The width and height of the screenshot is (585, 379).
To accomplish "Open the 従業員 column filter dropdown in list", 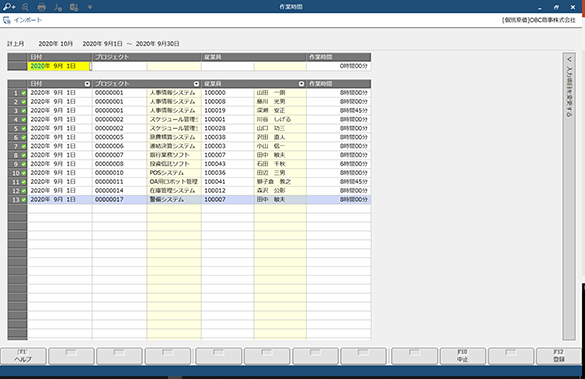I will click(301, 84).
